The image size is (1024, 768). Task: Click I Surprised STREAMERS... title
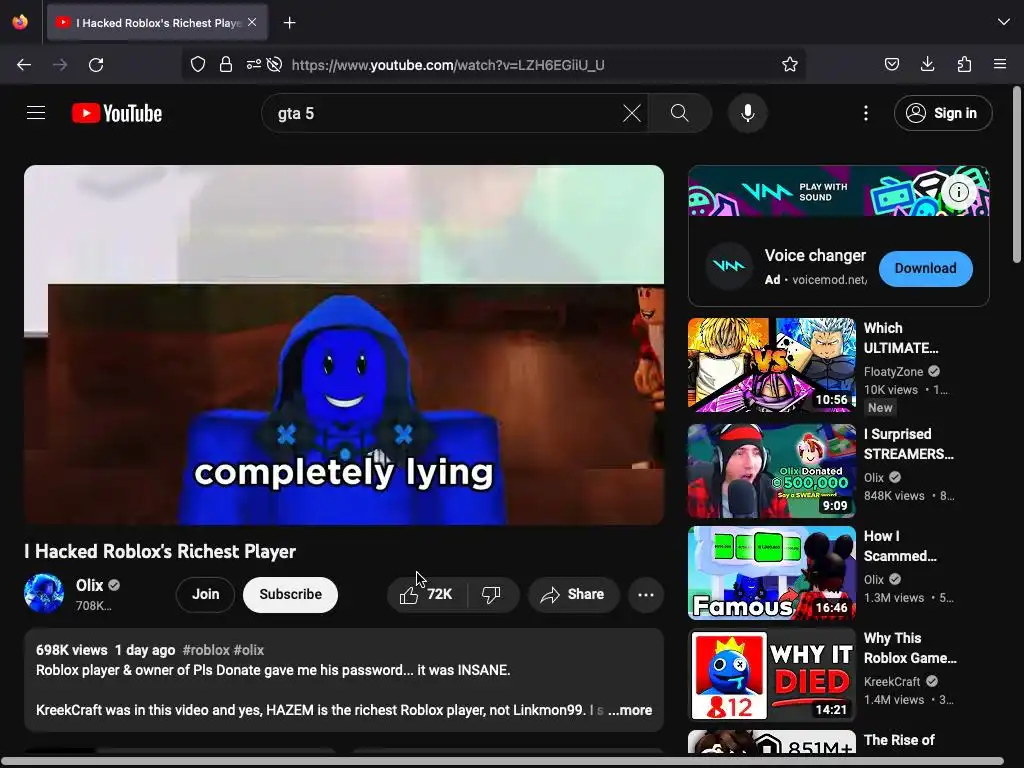[x=908, y=444]
